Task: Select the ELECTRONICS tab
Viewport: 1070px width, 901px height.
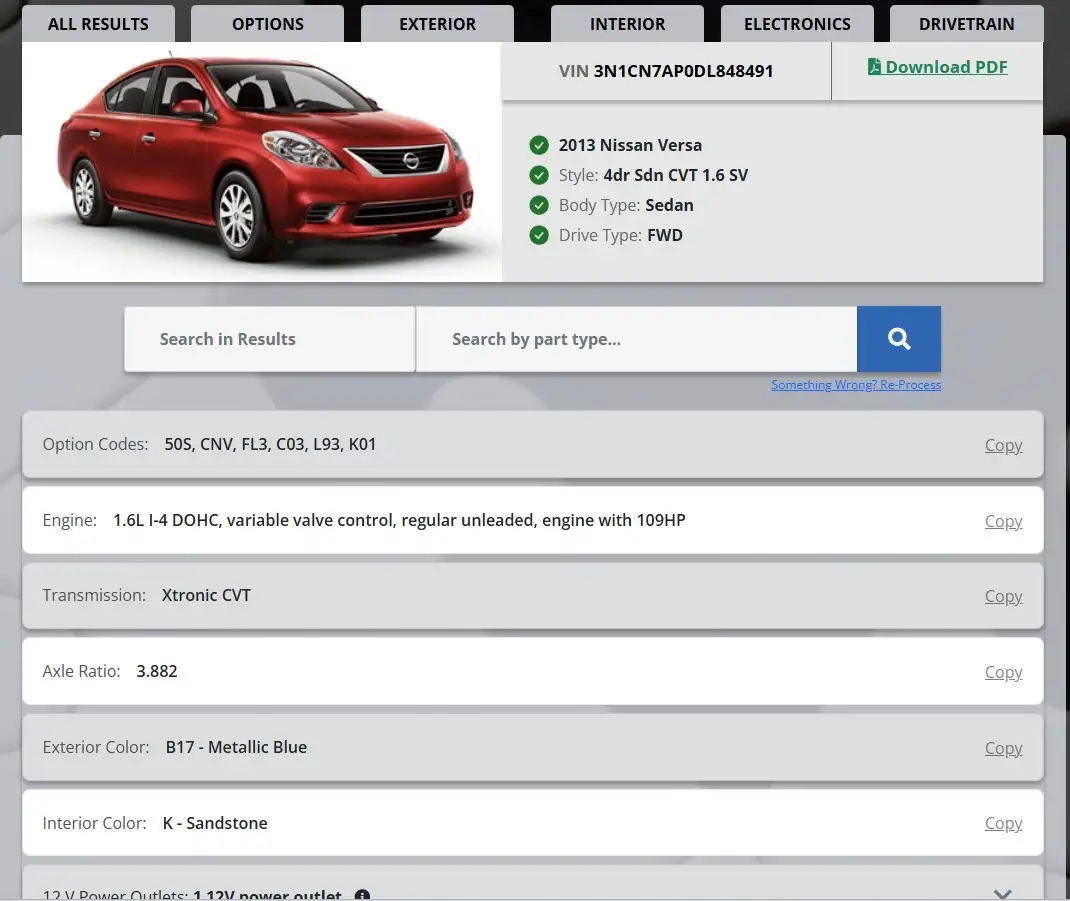Action: [797, 24]
